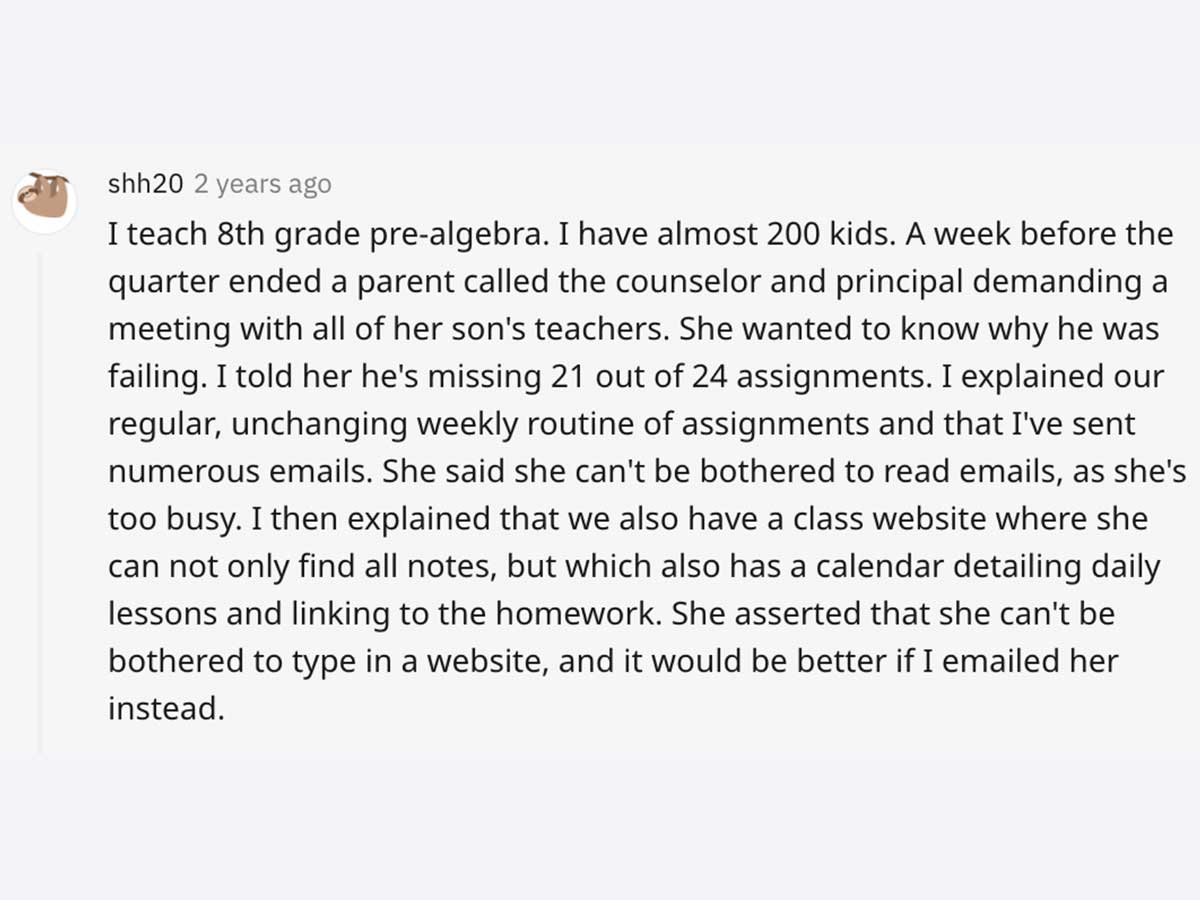Open the sloth avatar of shh20
The image size is (1200, 900).
(44, 202)
